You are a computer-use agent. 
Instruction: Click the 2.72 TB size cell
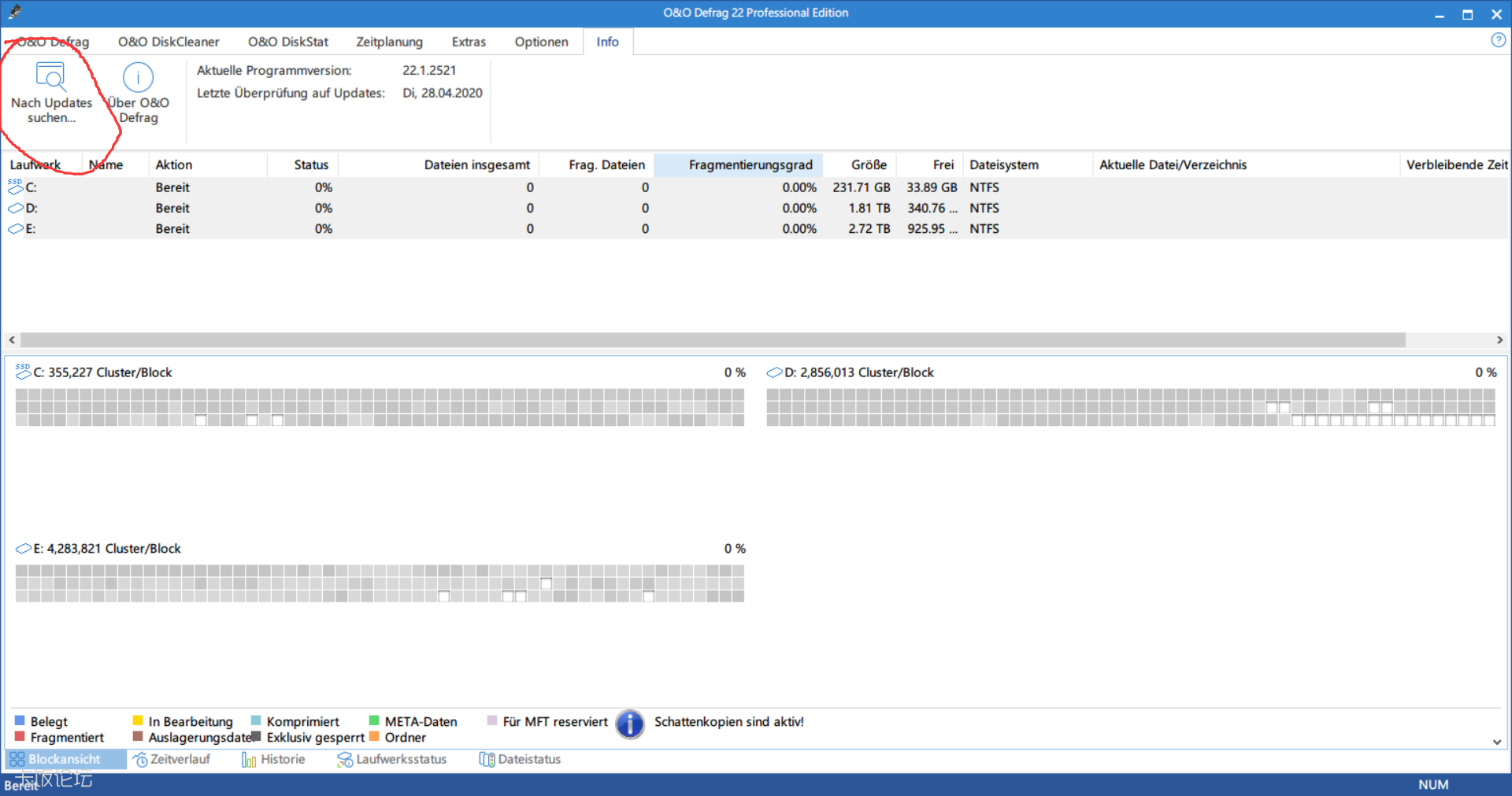tap(869, 228)
